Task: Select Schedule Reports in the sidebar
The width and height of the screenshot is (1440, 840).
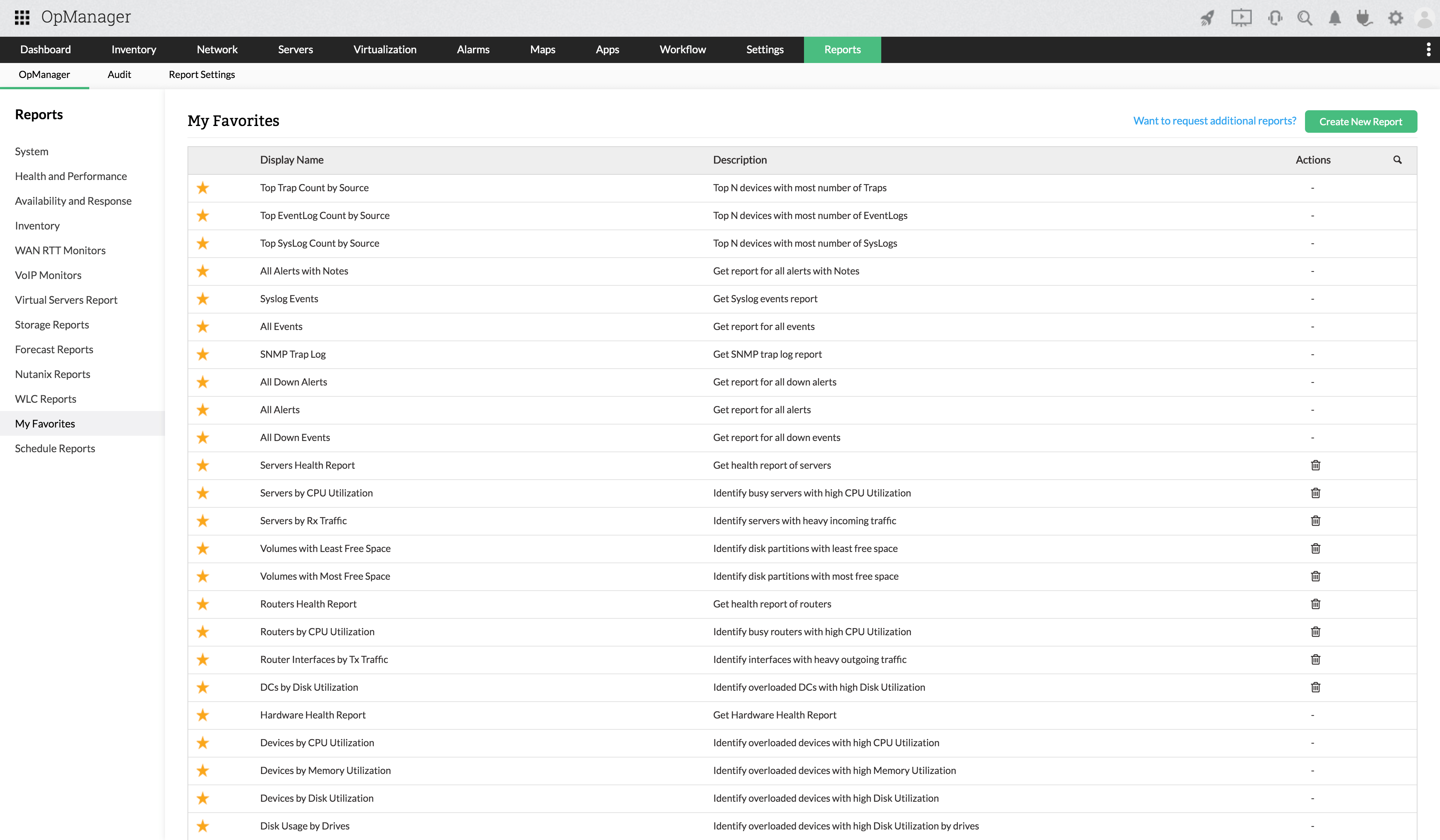Action: pyautogui.click(x=55, y=448)
